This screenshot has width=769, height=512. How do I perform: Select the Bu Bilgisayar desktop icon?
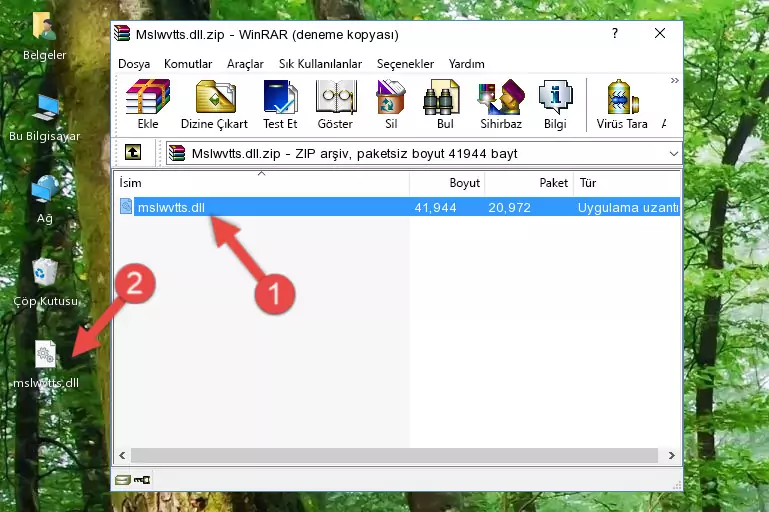point(44,118)
